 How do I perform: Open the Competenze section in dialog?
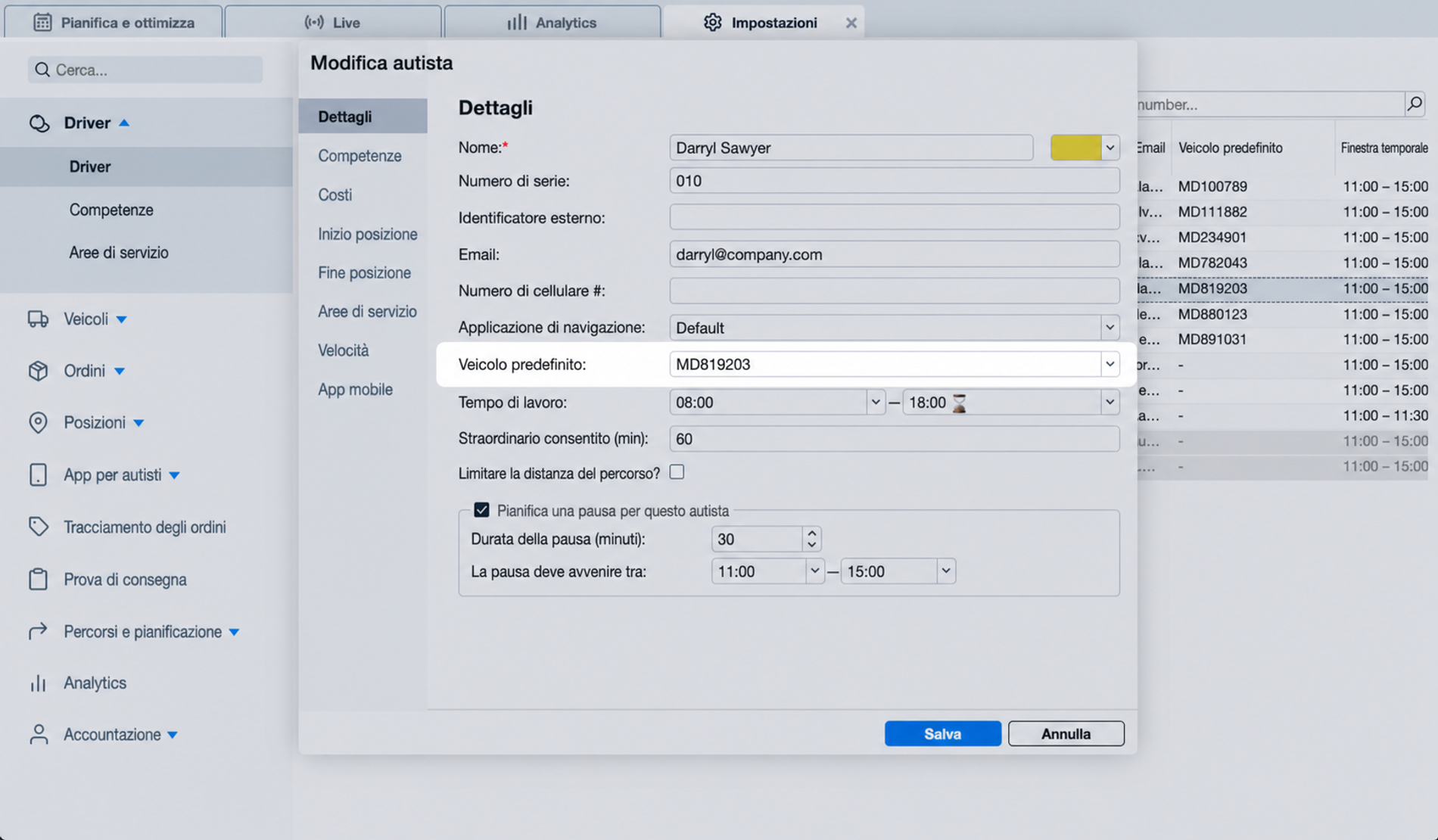[x=359, y=155]
